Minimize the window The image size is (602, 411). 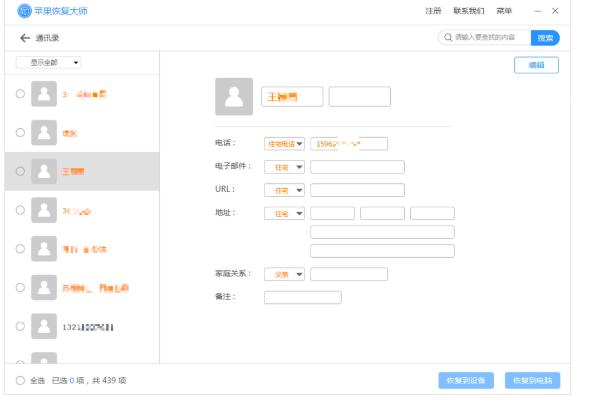(538, 11)
